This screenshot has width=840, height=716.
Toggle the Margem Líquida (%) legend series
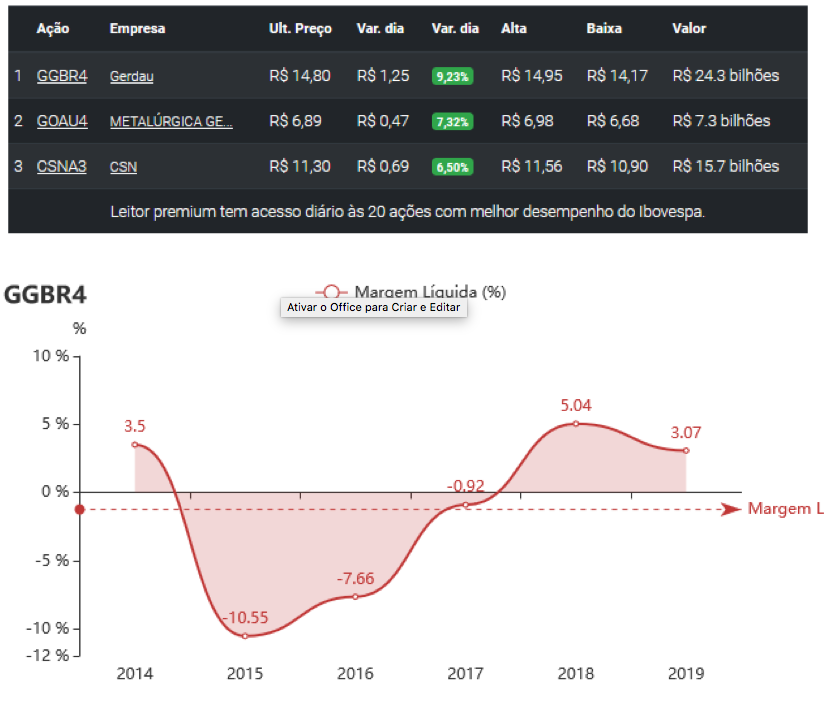tap(410, 291)
